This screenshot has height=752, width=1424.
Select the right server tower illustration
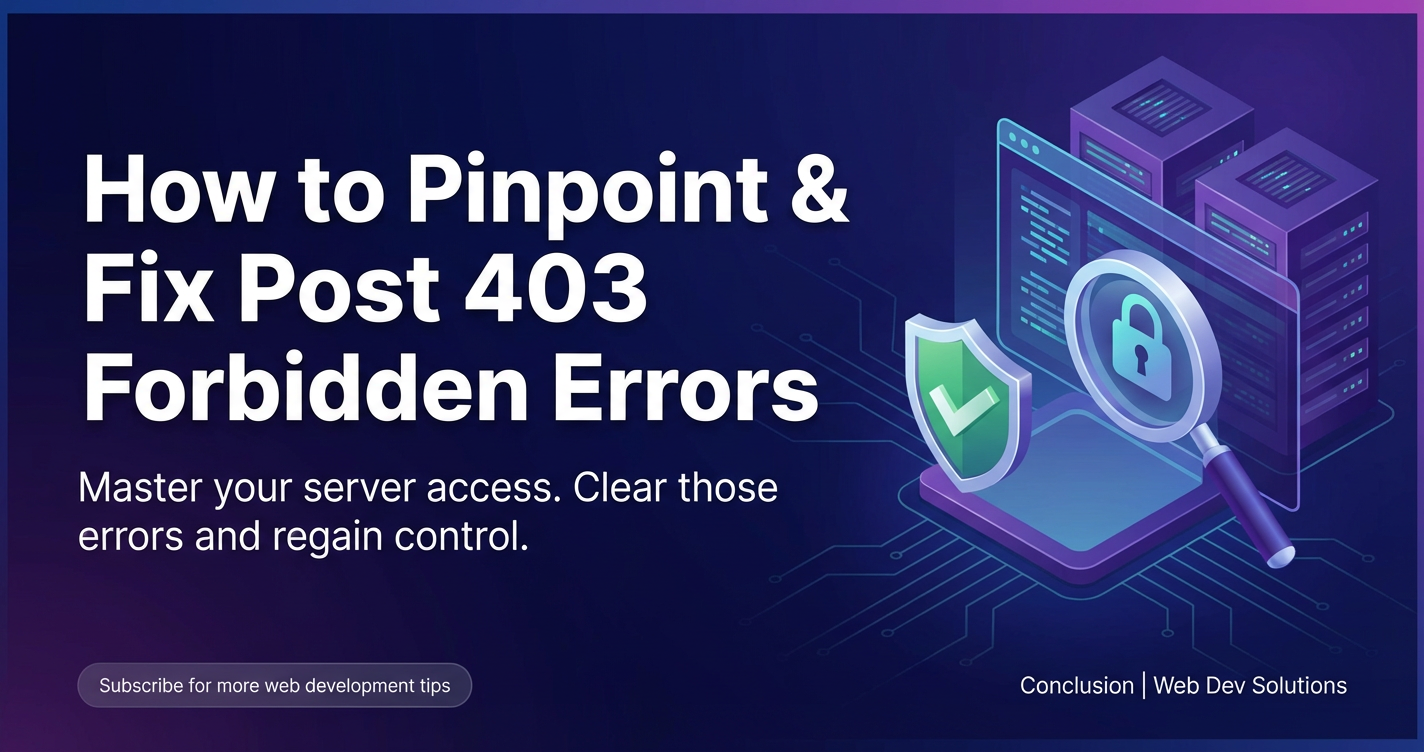click(x=1292, y=300)
